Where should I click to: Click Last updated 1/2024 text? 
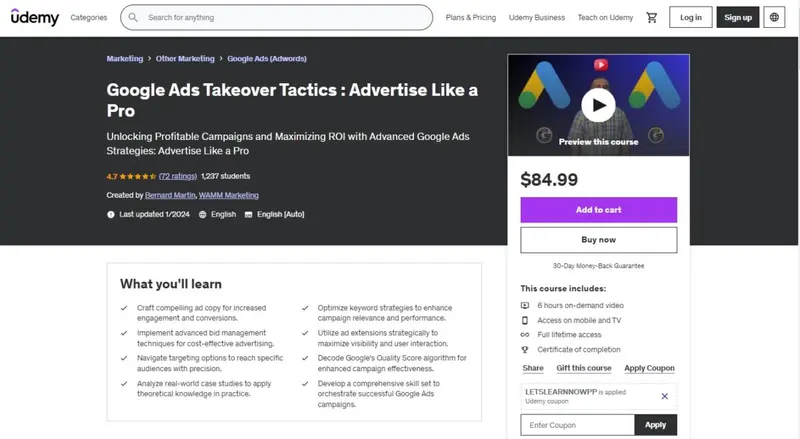coord(154,214)
